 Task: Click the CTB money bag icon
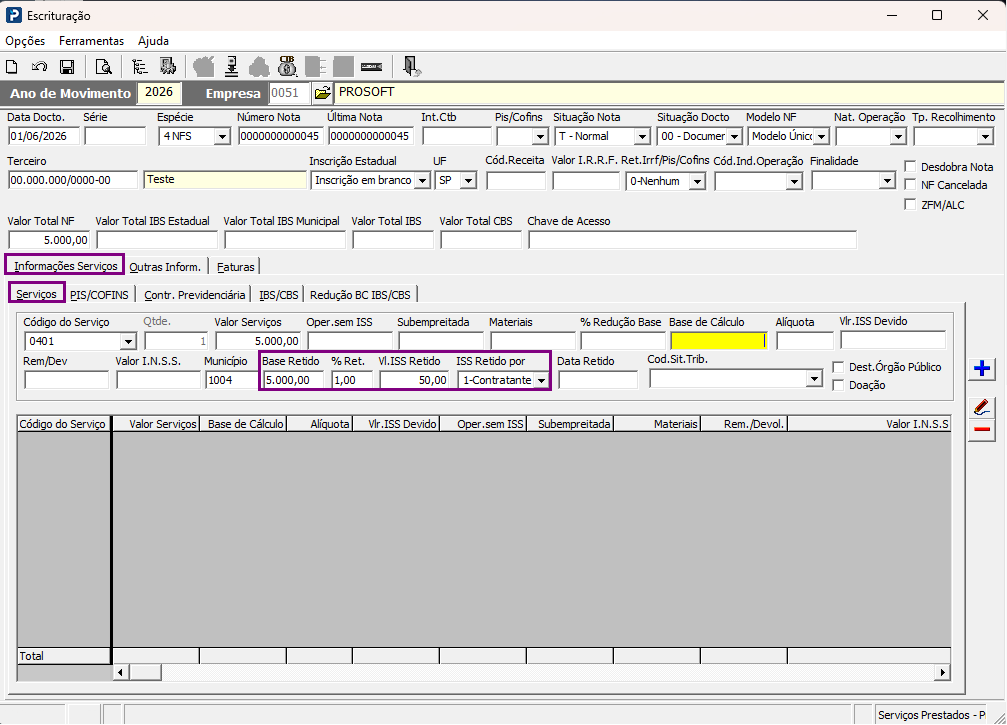tap(287, 66)
